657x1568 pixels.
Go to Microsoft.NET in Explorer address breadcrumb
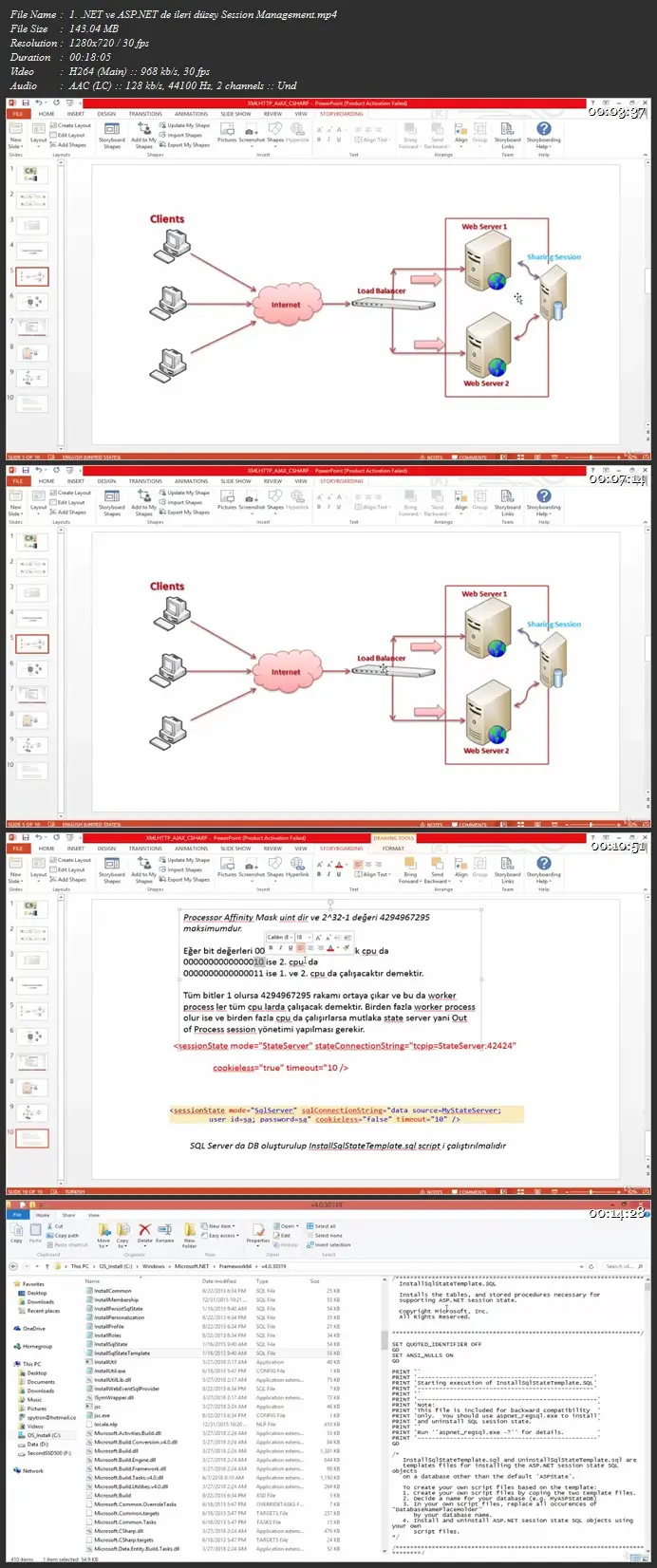(x=191, y=1266)
